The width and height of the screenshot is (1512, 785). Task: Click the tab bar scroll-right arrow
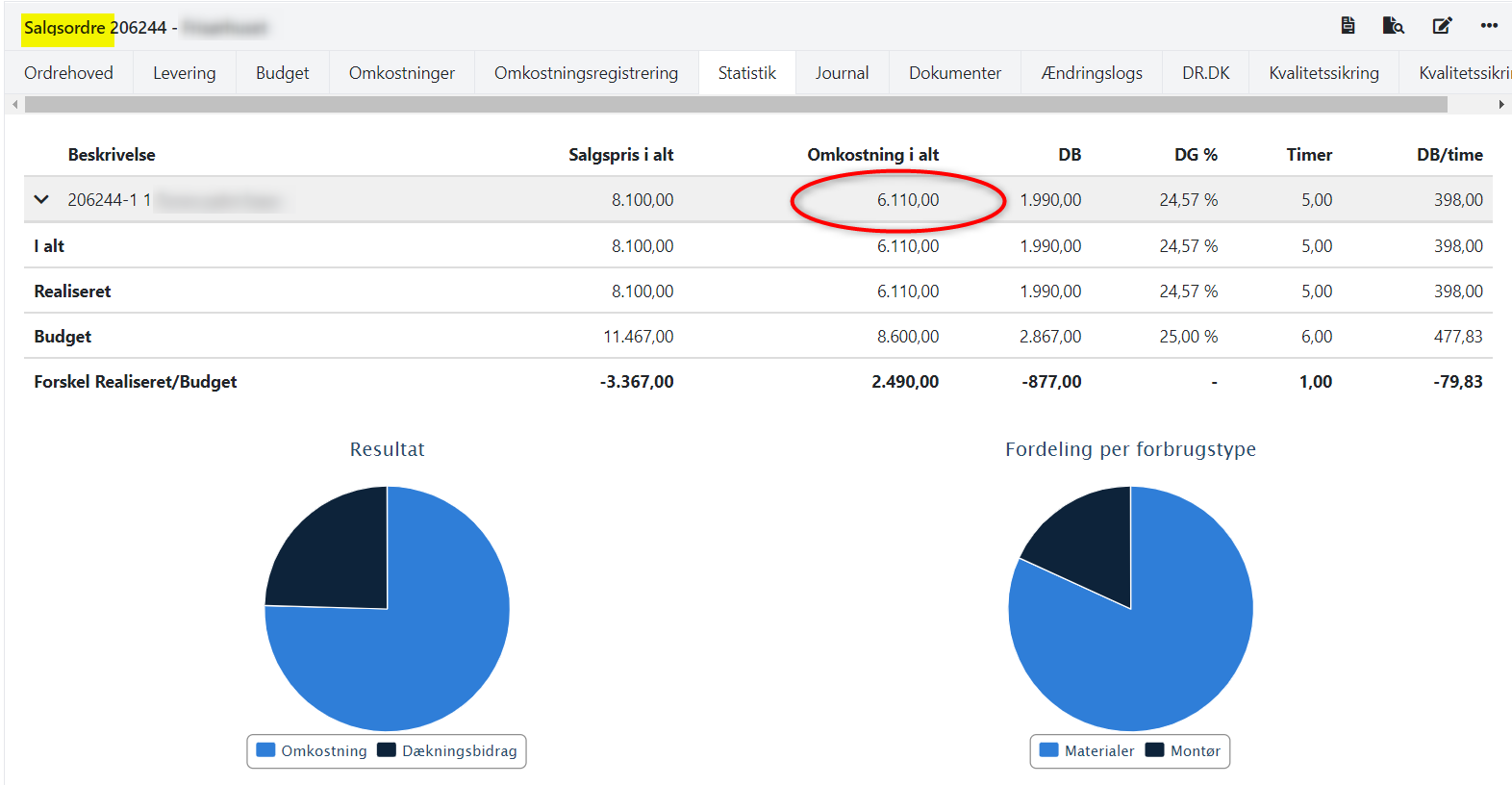[x=1500, y=105]
